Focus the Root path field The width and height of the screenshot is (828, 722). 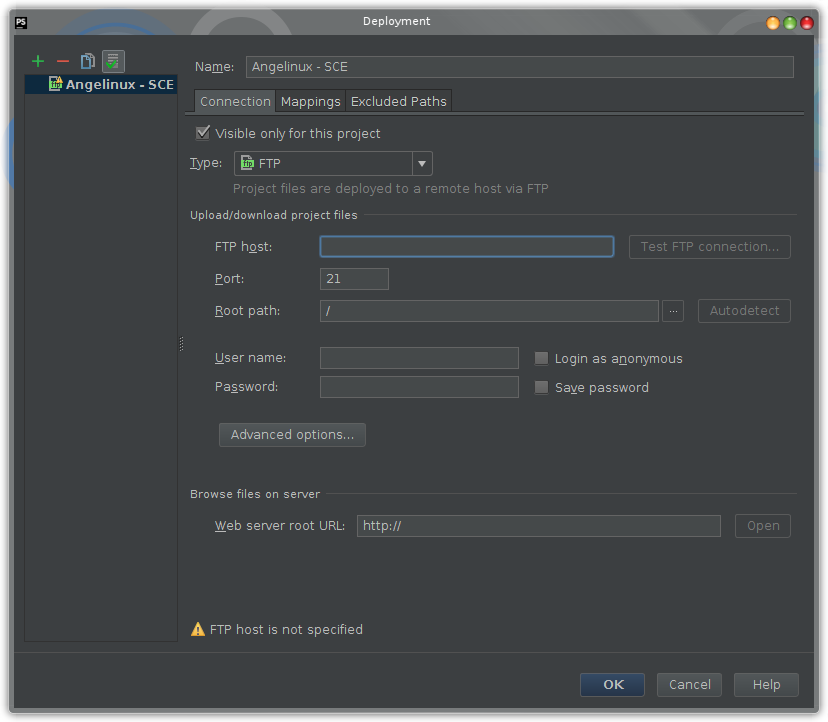(489, 311)
